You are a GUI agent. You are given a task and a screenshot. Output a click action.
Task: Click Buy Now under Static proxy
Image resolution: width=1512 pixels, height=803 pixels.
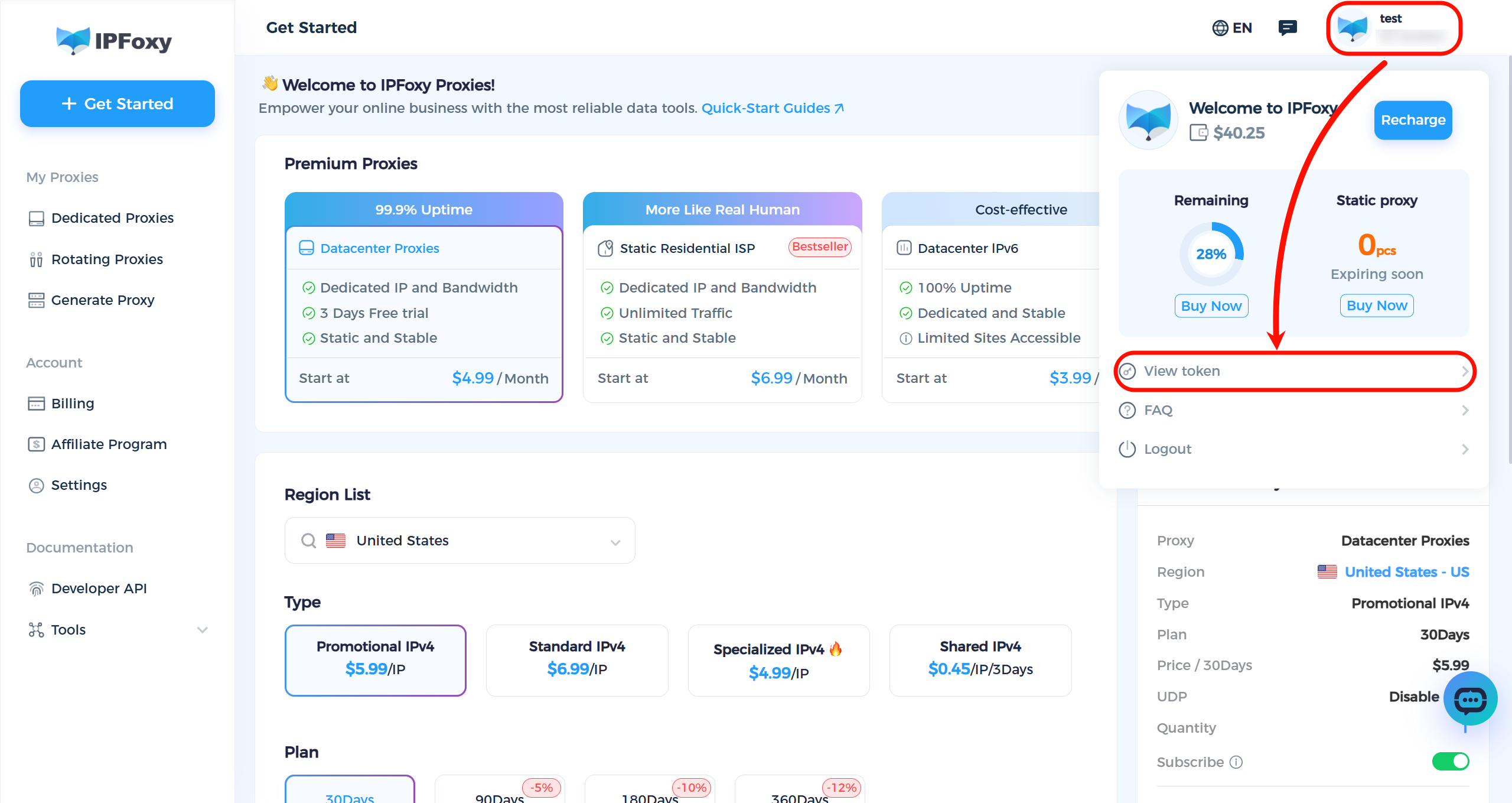pyautogui.click(x=1377, y=305)
